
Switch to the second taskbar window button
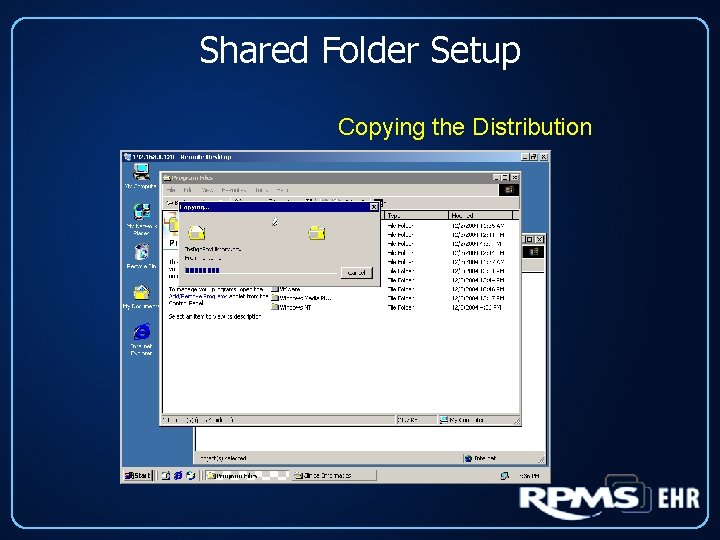click(x=334, y=475)
